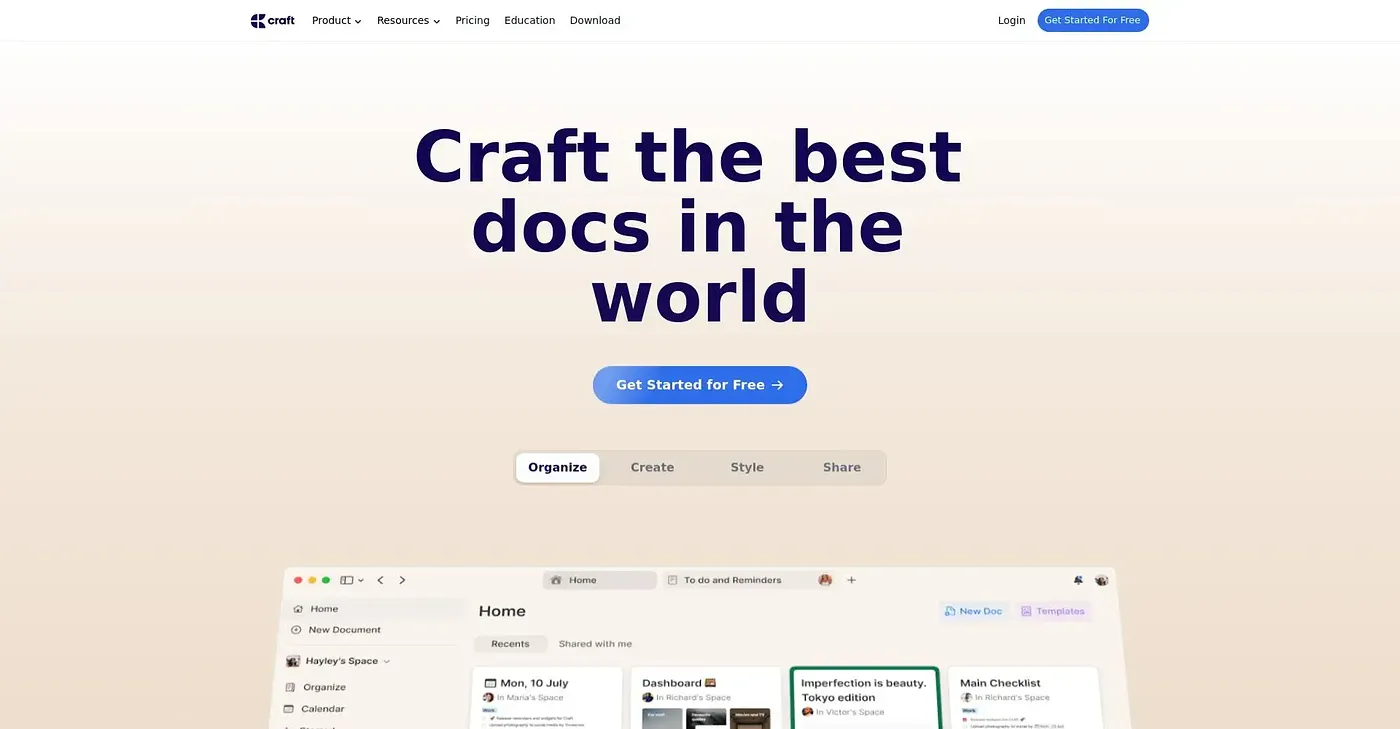Click Get Started For Free in header
Screen dimensions: 1400x729
point(1093,20)
